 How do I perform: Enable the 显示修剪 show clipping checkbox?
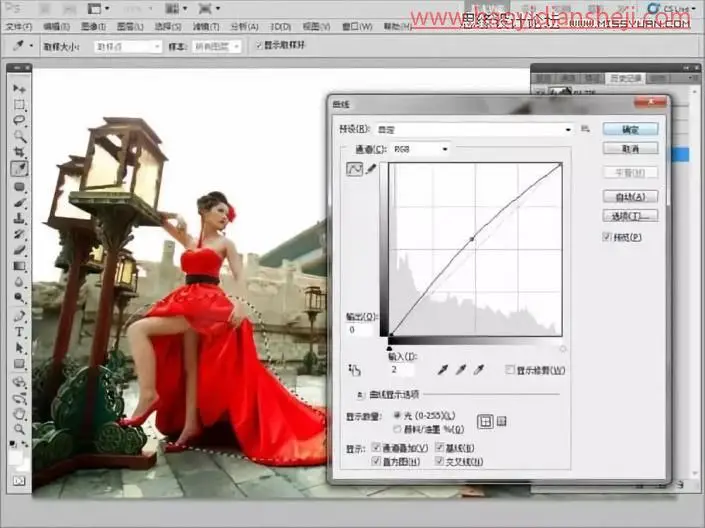pyautogui.click(x=510, y=370)
